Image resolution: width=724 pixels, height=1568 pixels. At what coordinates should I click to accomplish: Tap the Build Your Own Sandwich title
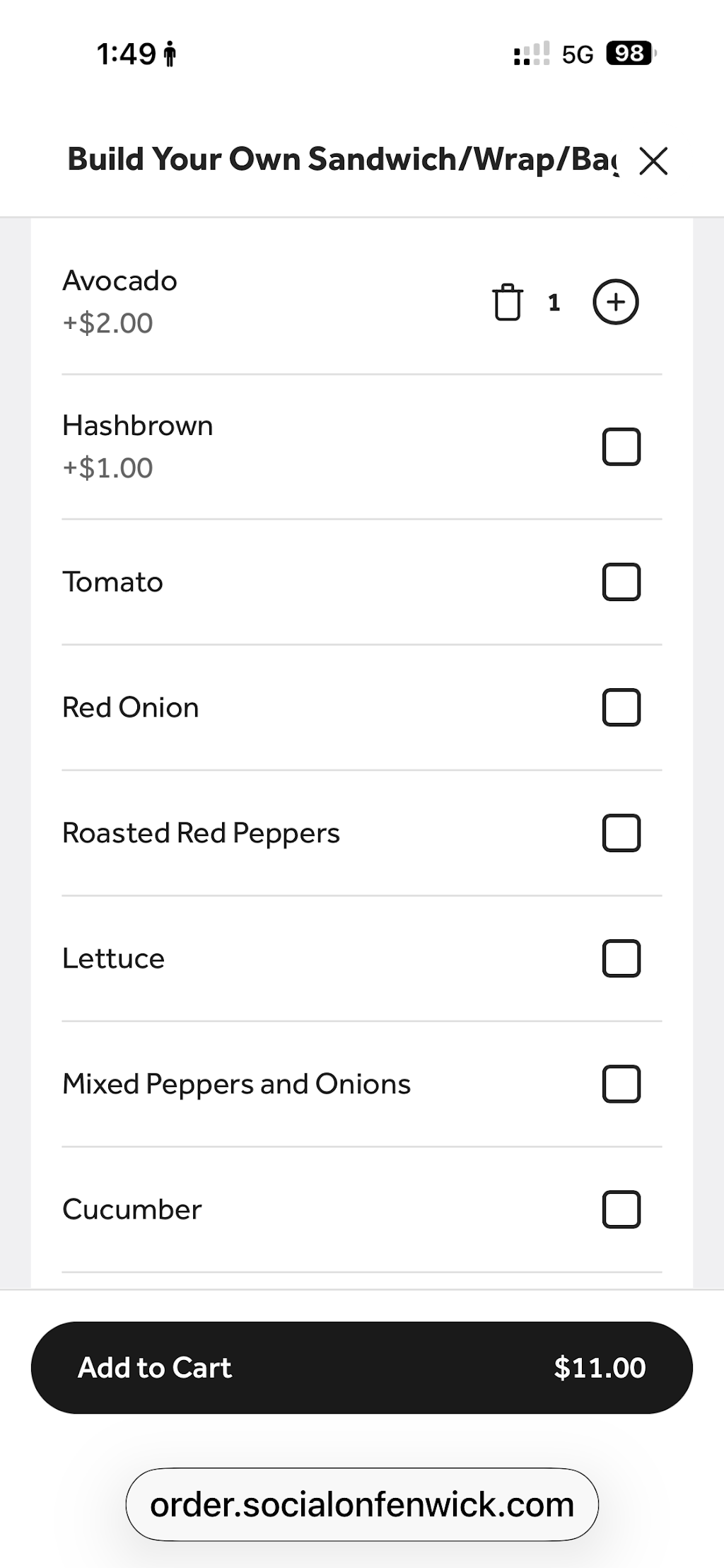coord(342,160)
